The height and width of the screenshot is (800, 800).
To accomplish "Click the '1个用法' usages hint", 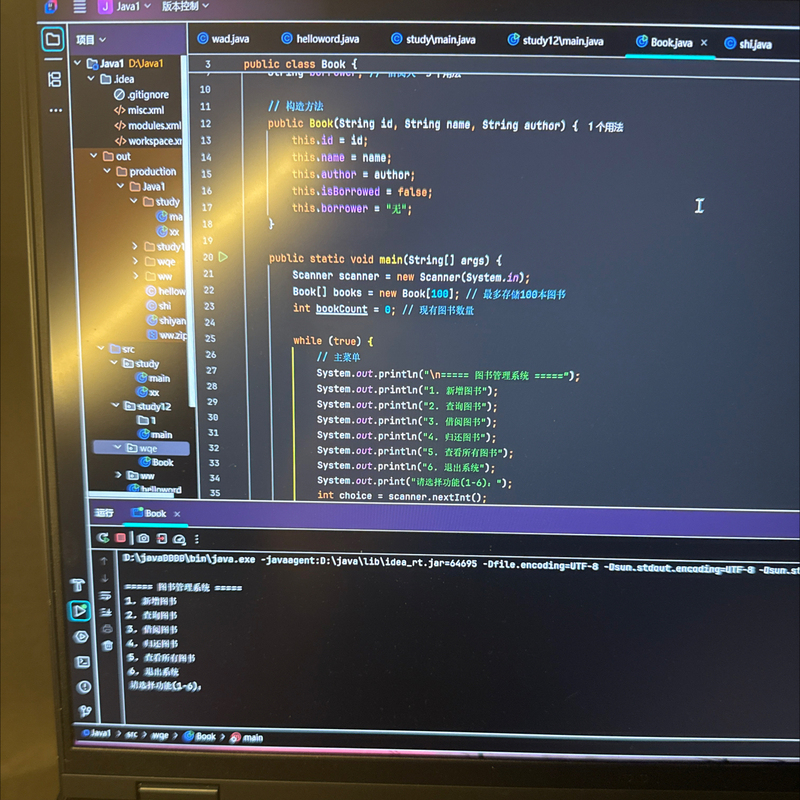I will pyautogui.click(x=605, y=127).
